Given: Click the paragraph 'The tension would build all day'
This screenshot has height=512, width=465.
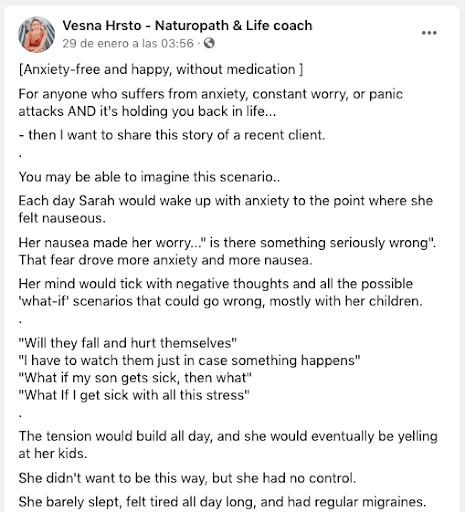Looking at the screenshot, I should (x=228, y=445).
